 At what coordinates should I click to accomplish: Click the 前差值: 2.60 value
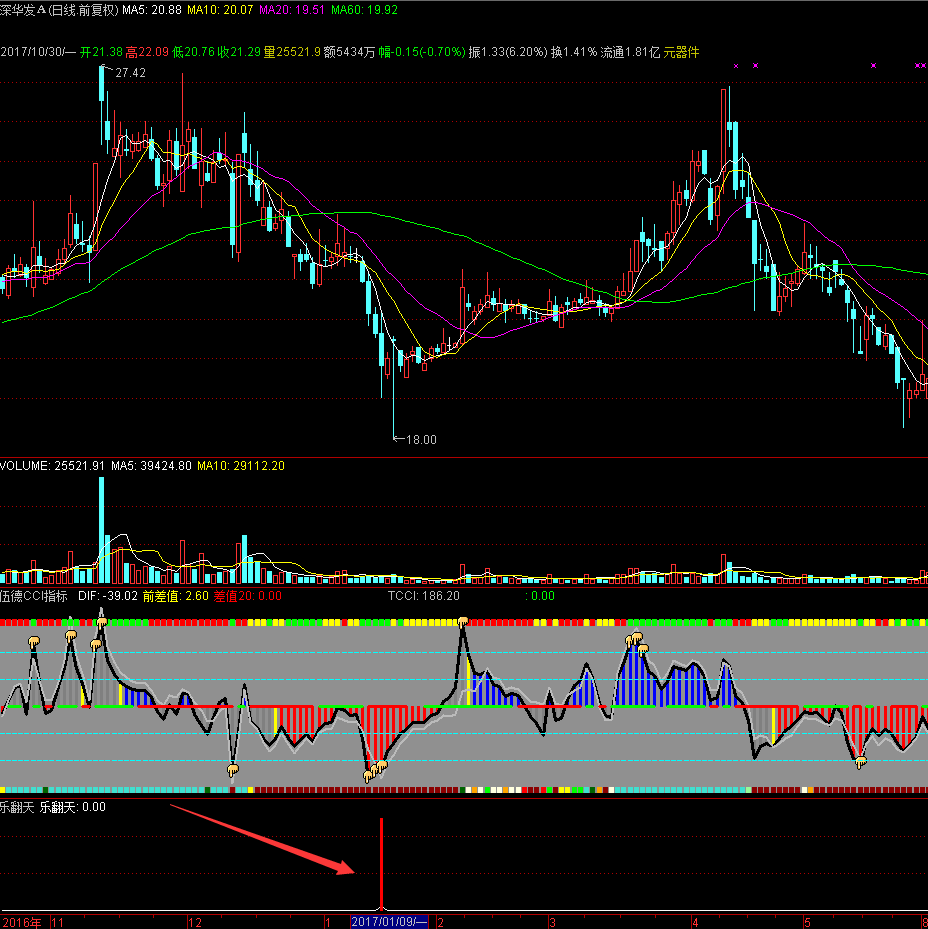point(176,596)
